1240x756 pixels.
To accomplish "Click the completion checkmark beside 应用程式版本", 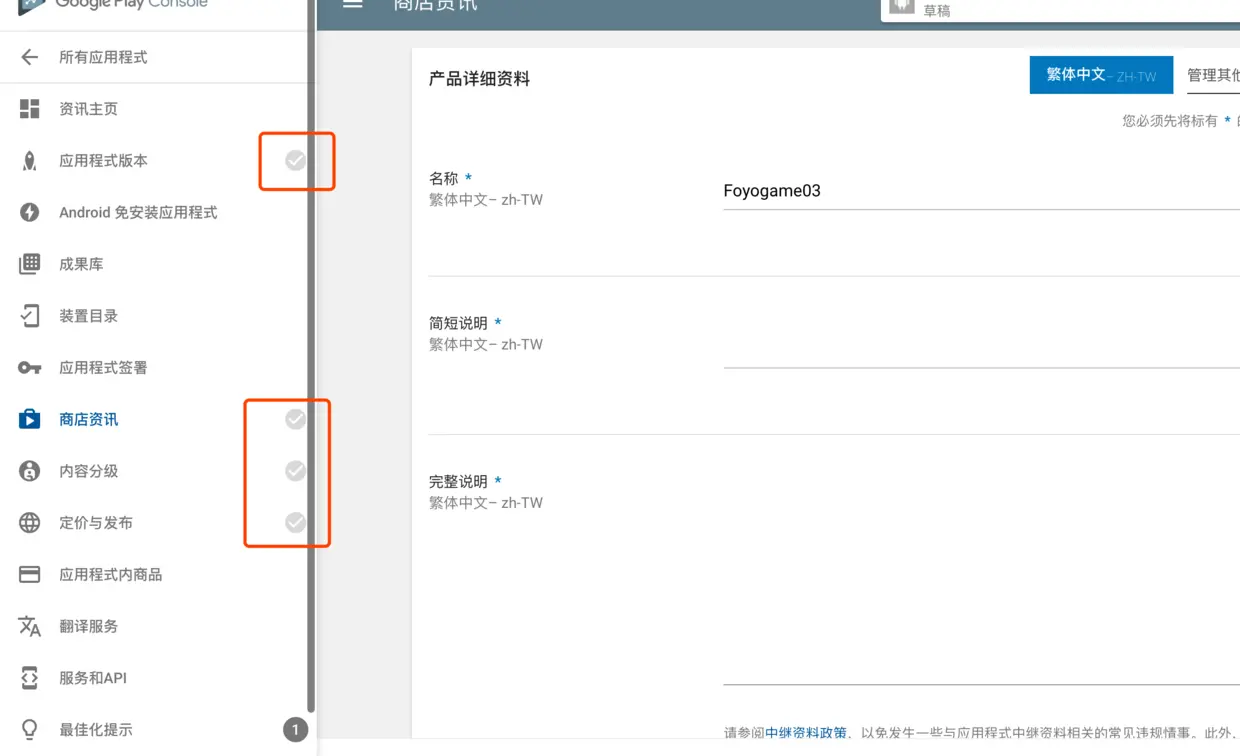I will coord(295,160).
